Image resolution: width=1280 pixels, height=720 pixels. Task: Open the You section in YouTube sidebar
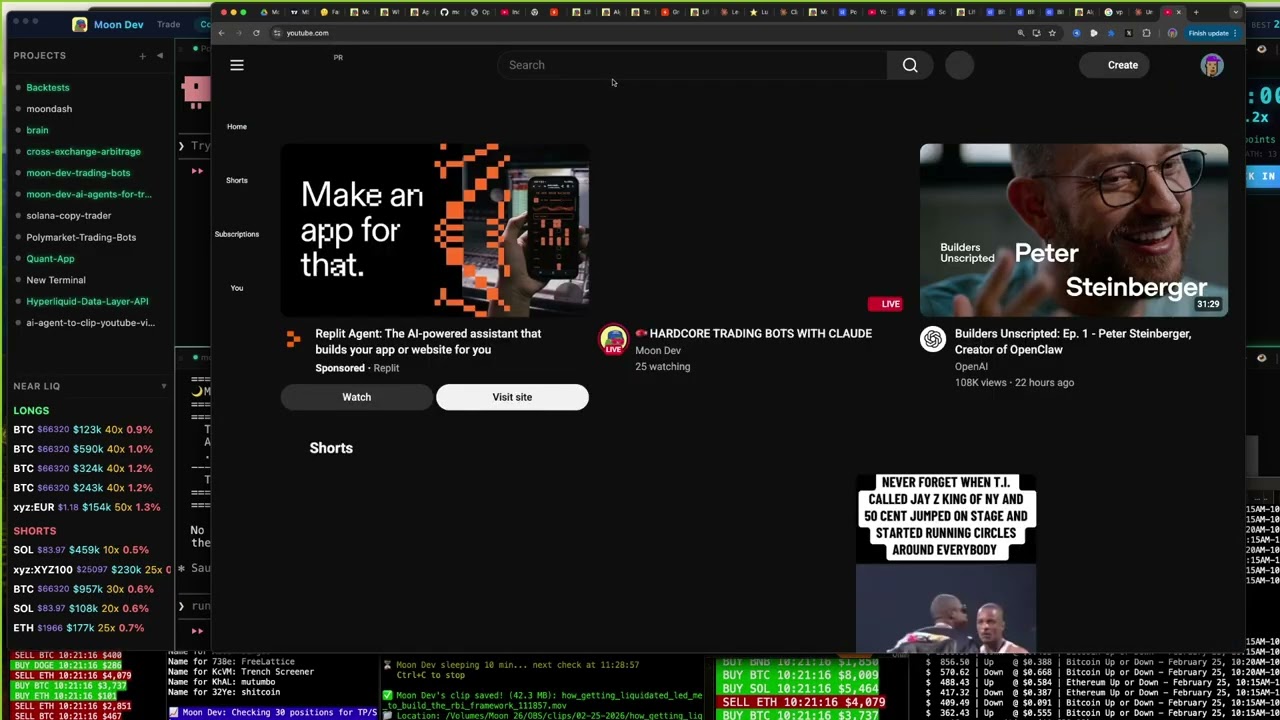(236, 288)
